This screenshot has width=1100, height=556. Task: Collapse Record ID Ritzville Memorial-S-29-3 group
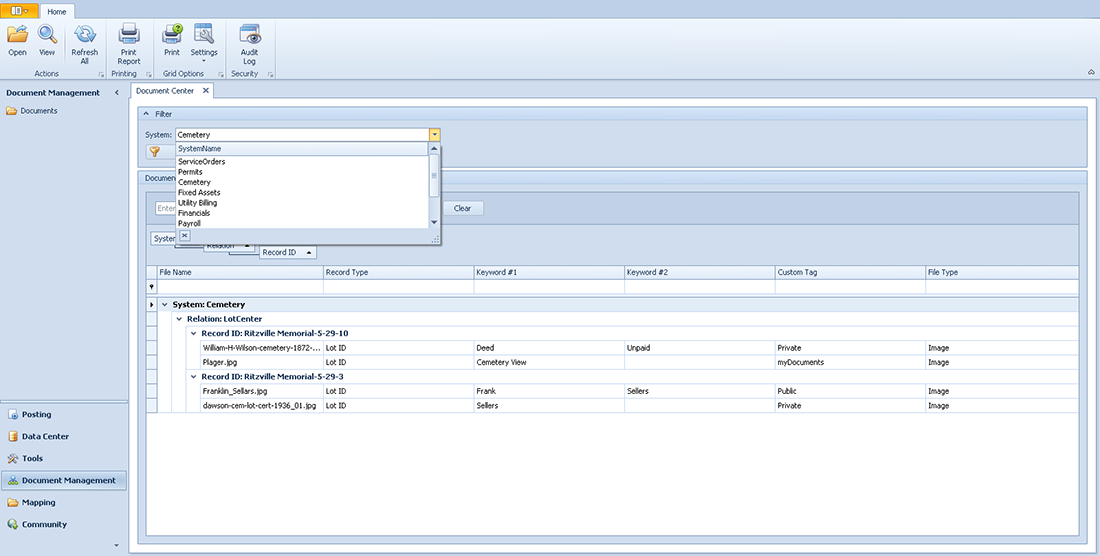[194, 377]
